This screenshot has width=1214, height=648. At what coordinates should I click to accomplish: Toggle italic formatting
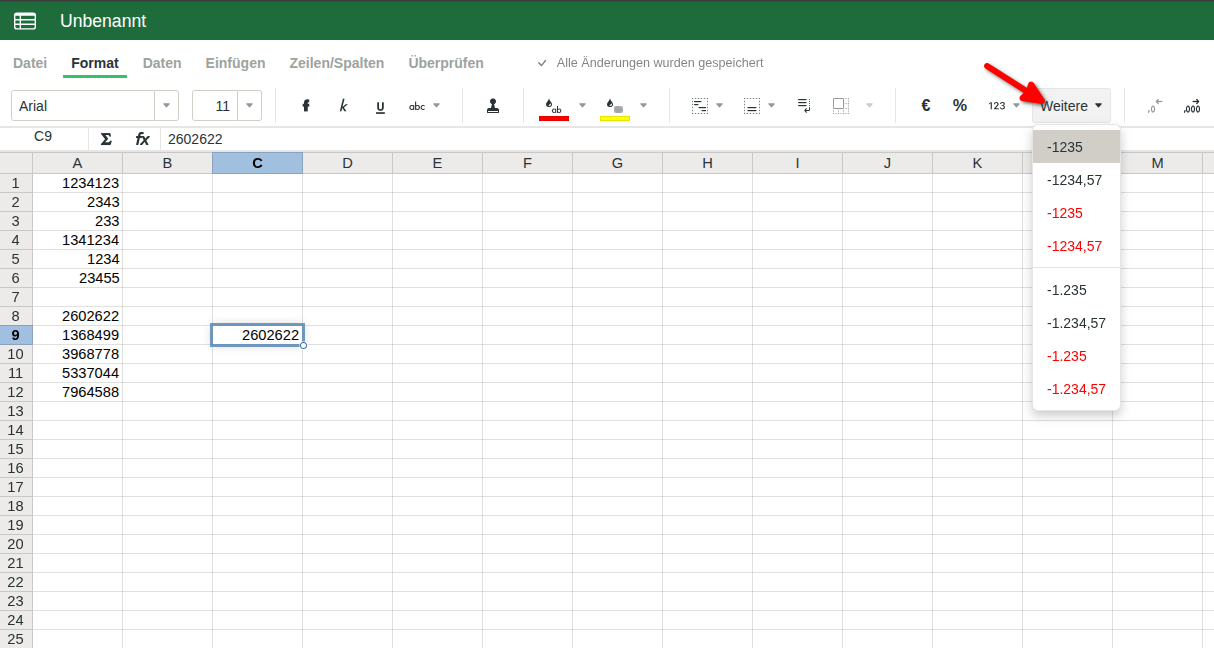(343, 106)
